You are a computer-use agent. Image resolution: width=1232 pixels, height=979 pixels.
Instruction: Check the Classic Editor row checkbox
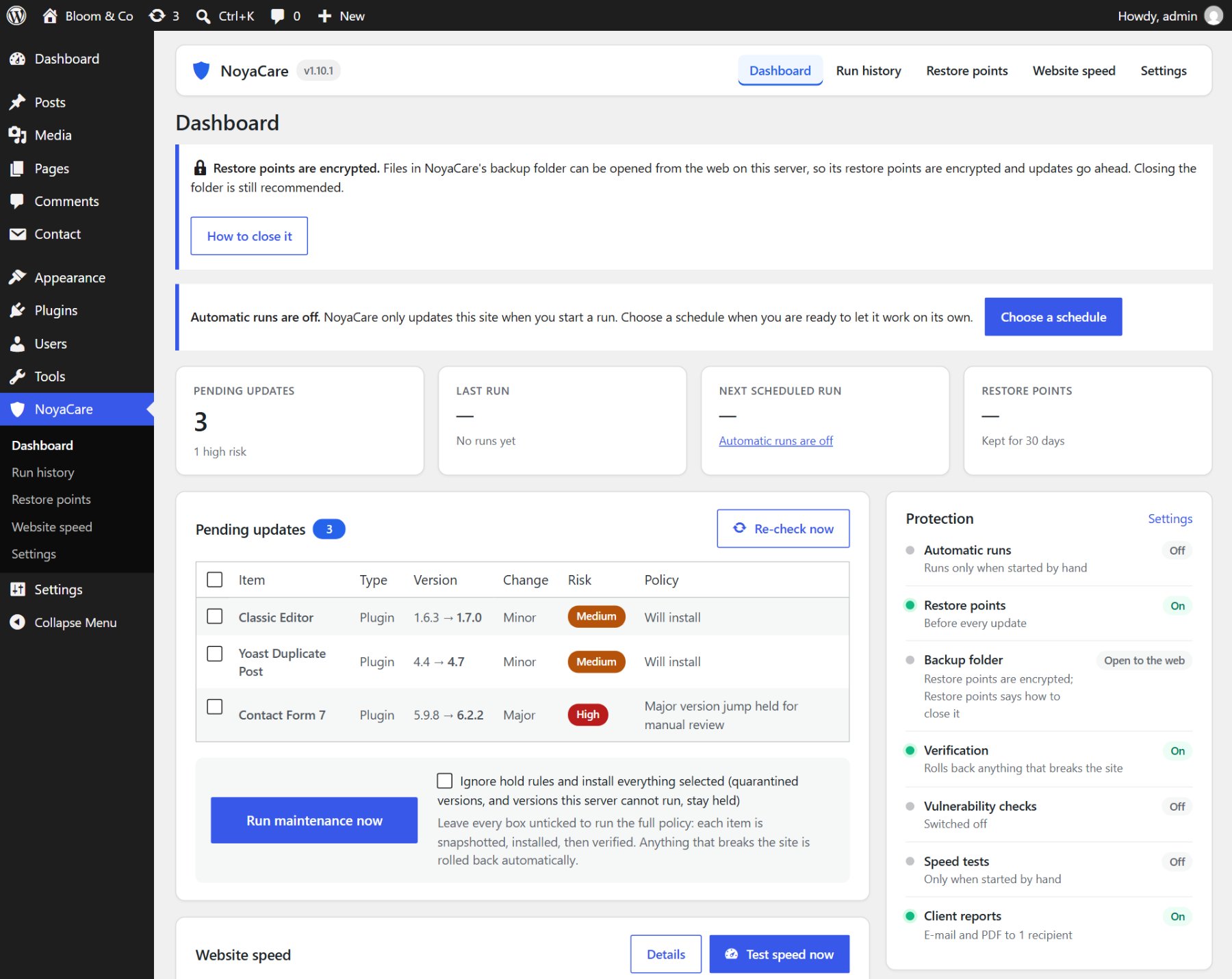point(215,616)
